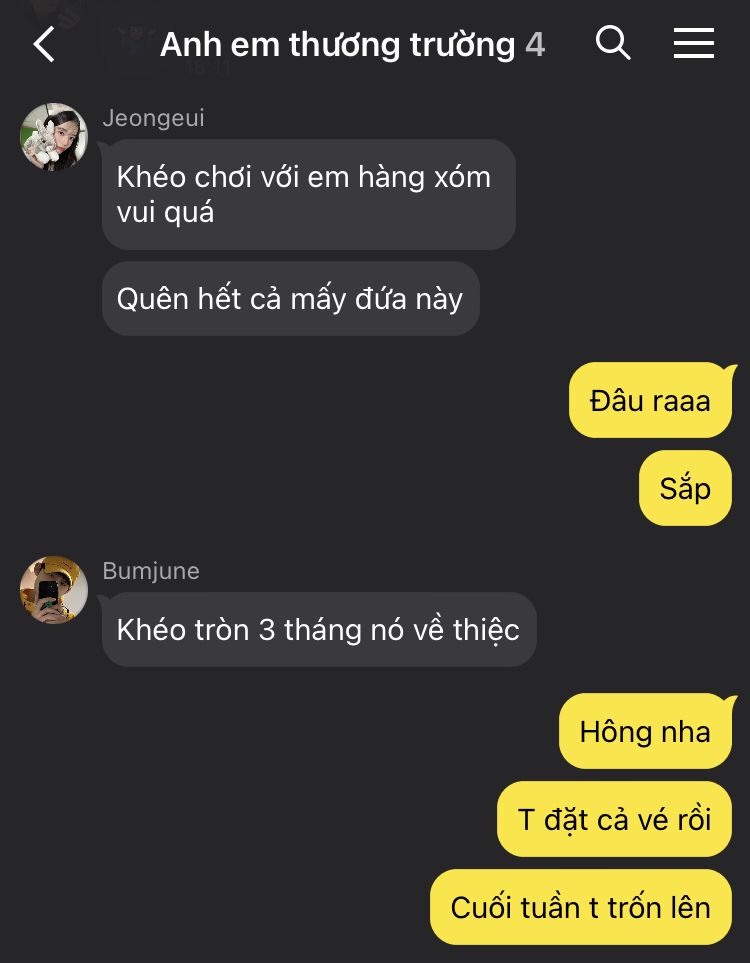The image size is (750, 963).
Task: Tap the Jeongeui sender name
Action: pos(154,118)
